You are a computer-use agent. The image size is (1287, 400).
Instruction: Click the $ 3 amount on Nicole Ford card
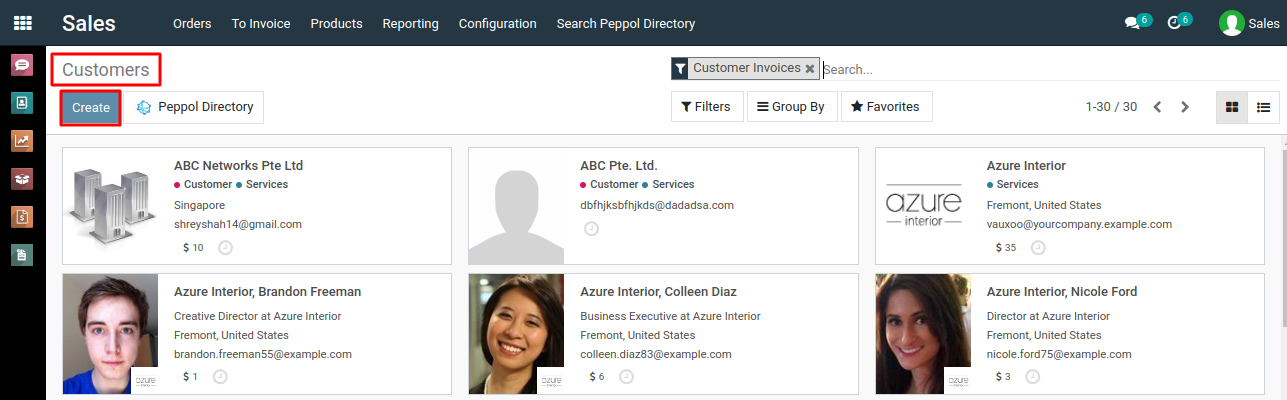pos(1003,377)
